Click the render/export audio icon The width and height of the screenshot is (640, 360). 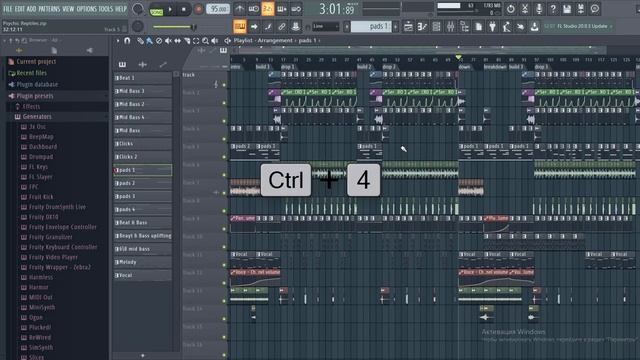581,9
